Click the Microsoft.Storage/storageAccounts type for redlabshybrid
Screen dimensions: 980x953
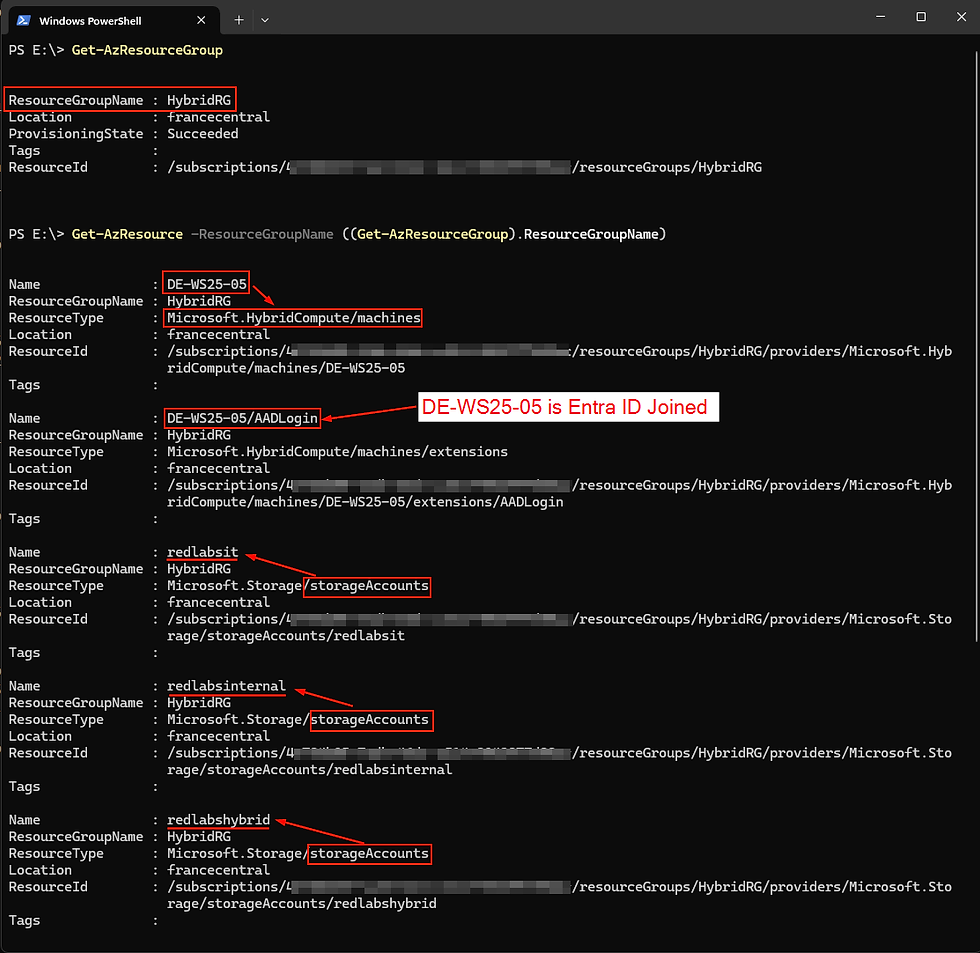pos(298,853)
